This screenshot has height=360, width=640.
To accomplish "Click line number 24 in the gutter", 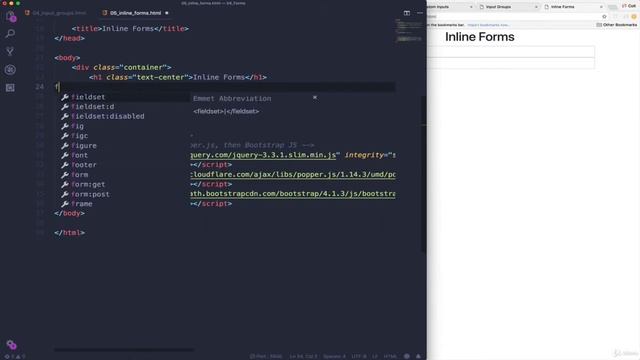I will (x=40, y=87).
